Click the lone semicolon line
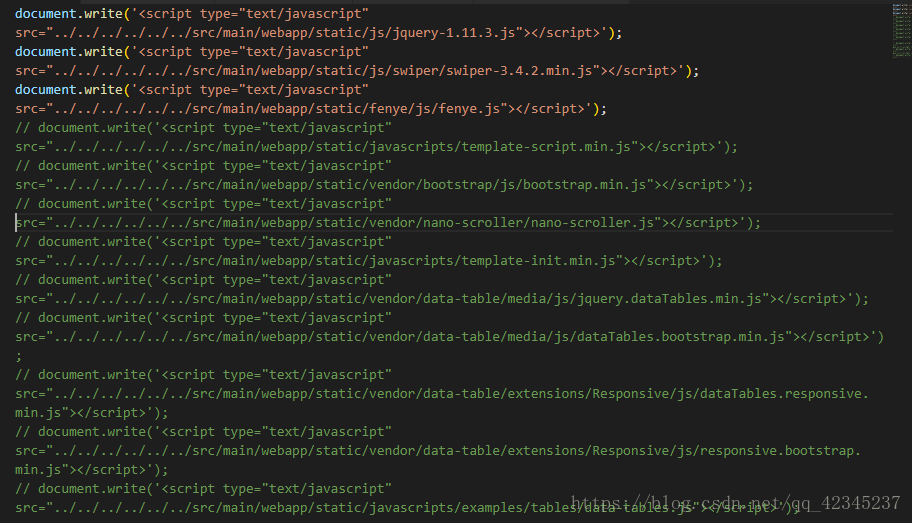The image size is (912, 523). (19, 355)
